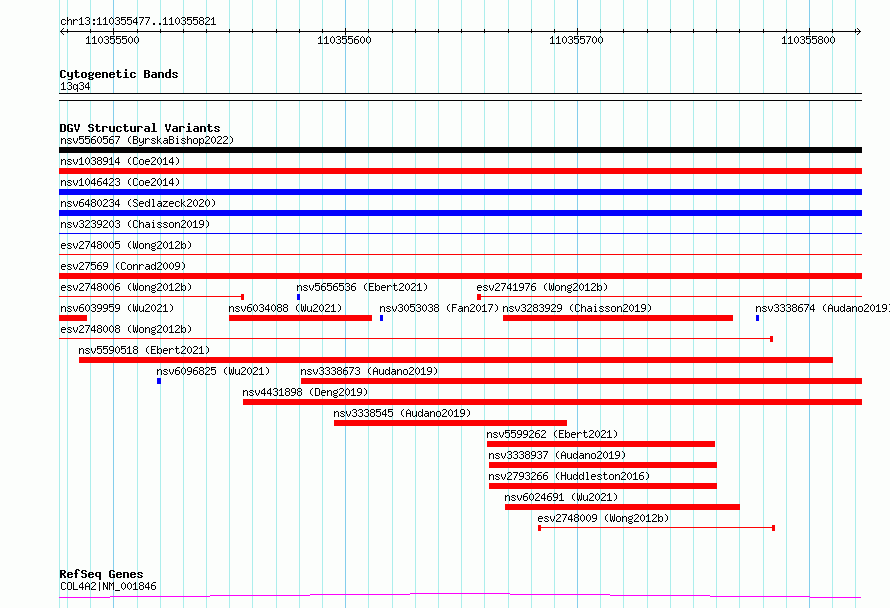Click the Cytogenetic Bands track heading
This screenshot has height=608, width=890.
(x=119, y=74)
